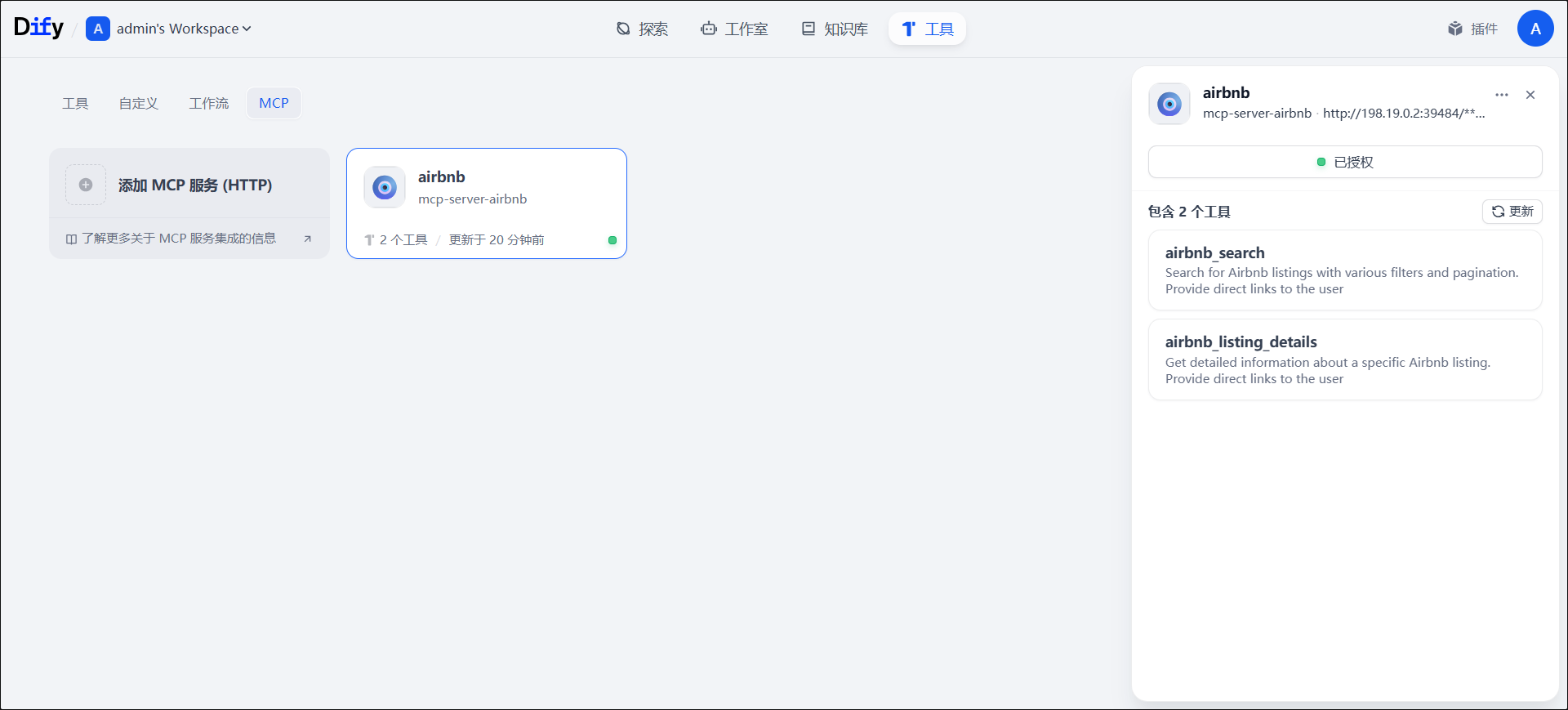Click the 工作室 robot icon
Image resolution: width=1568 pixels, height=710 pixels.
click(709, 29)
